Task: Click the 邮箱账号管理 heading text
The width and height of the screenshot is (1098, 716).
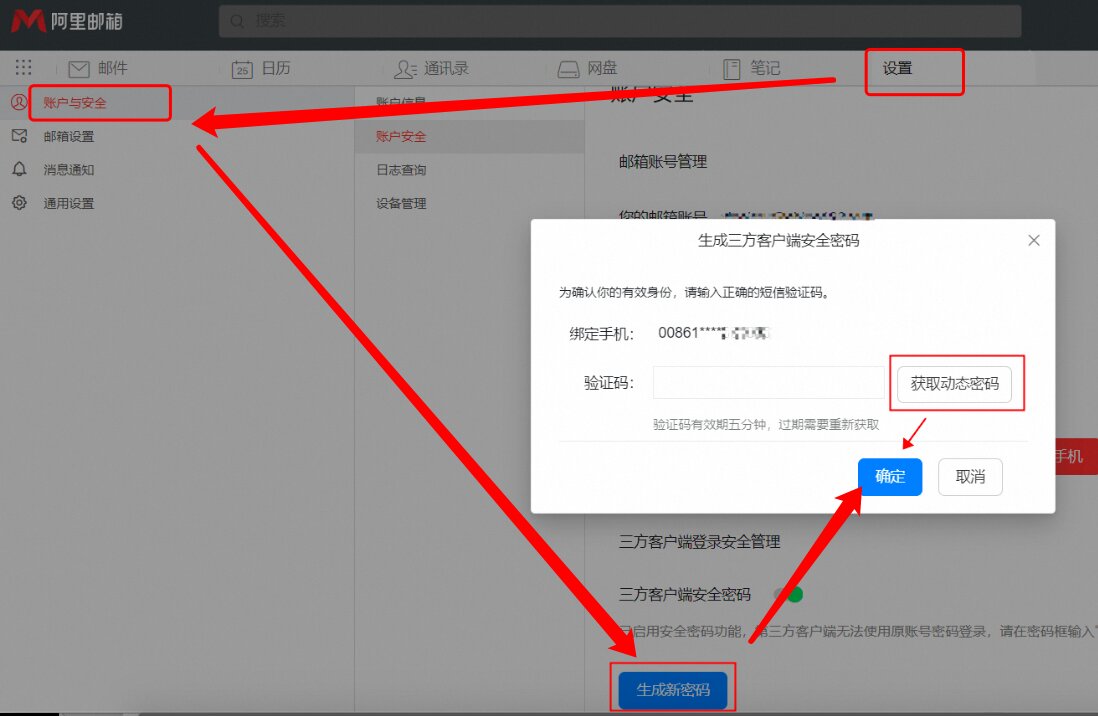Action: point(663,162)
